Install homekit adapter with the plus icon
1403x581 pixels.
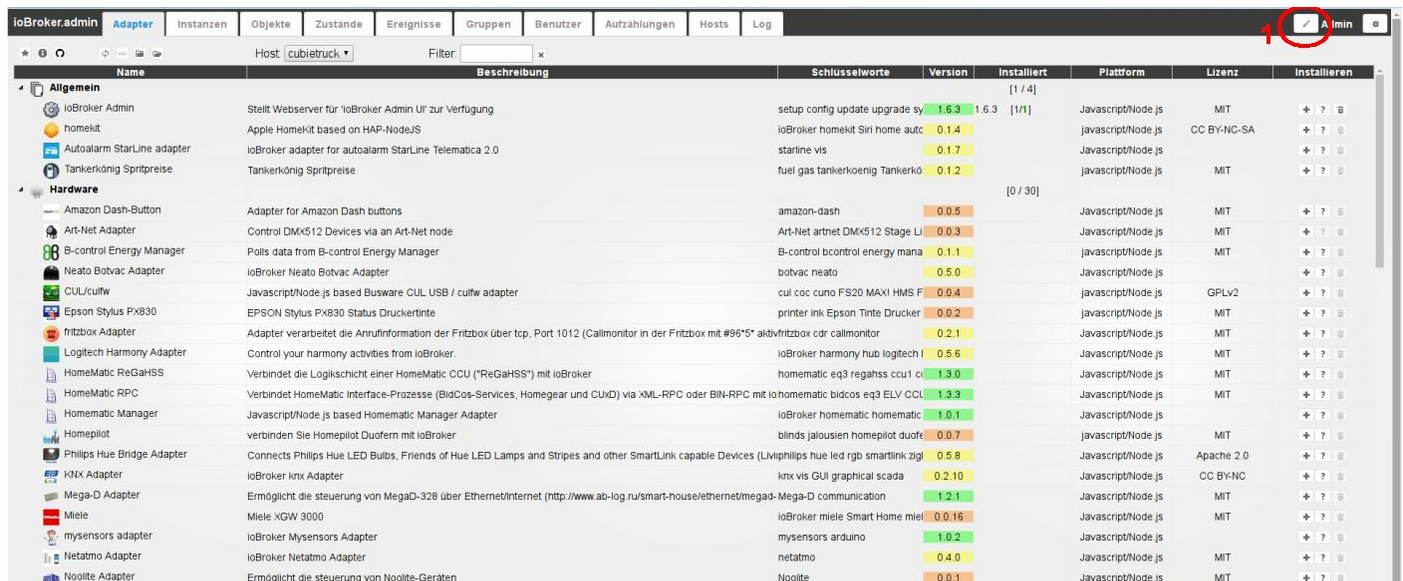tap(1306, 130)
